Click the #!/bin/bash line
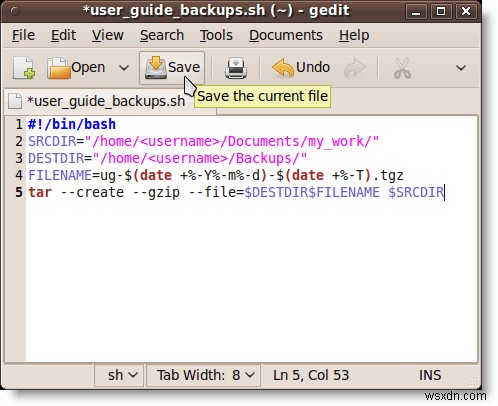The image size is (498, 406). tap(72, 124)
